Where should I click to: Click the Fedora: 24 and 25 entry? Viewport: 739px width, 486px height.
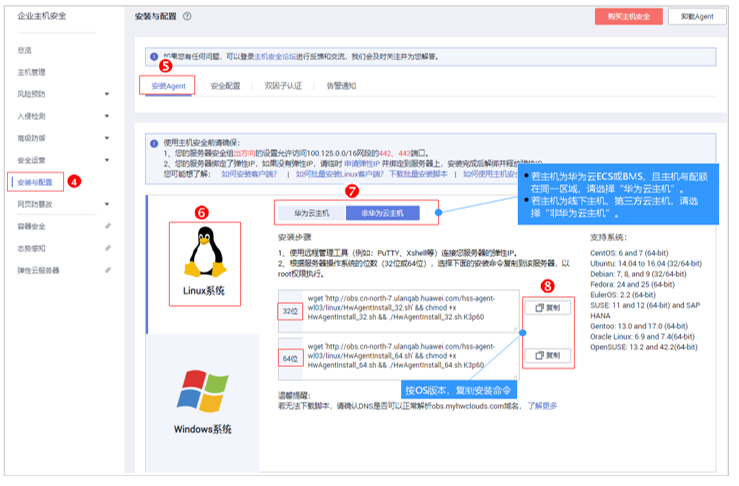click(x=632, y=285)
